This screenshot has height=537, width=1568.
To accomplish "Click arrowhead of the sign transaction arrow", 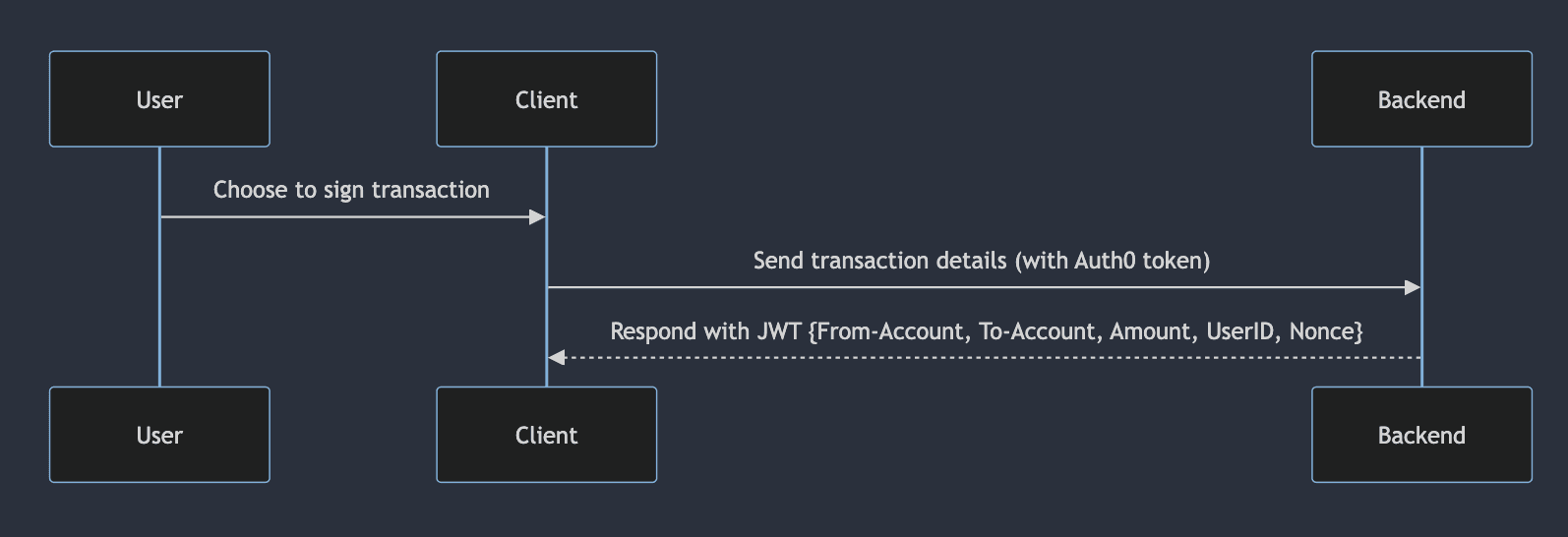I will [537, 216].
